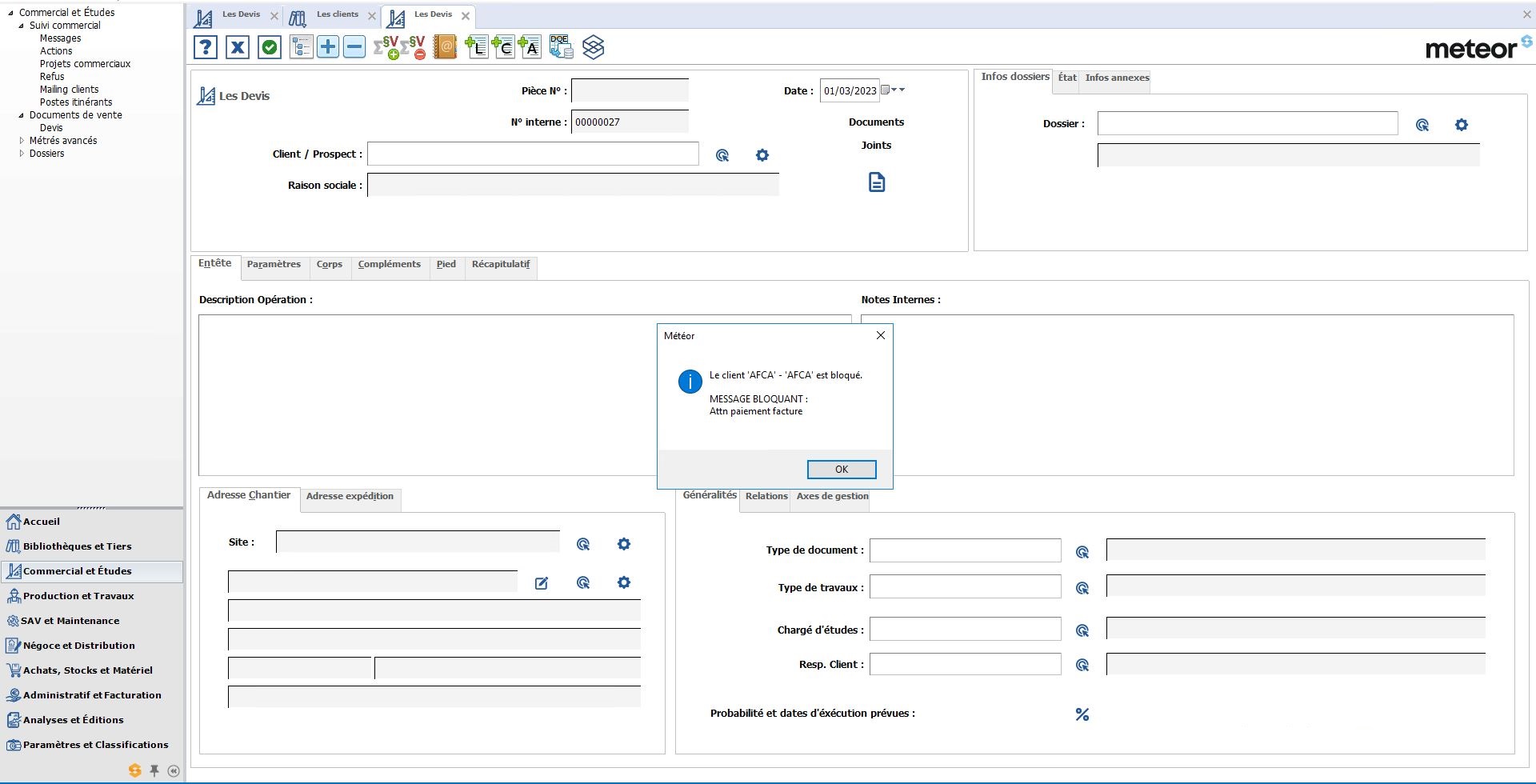1536x784 pixels.
Task: Click the DQE database import icon
Action: [x=561, y=47]
